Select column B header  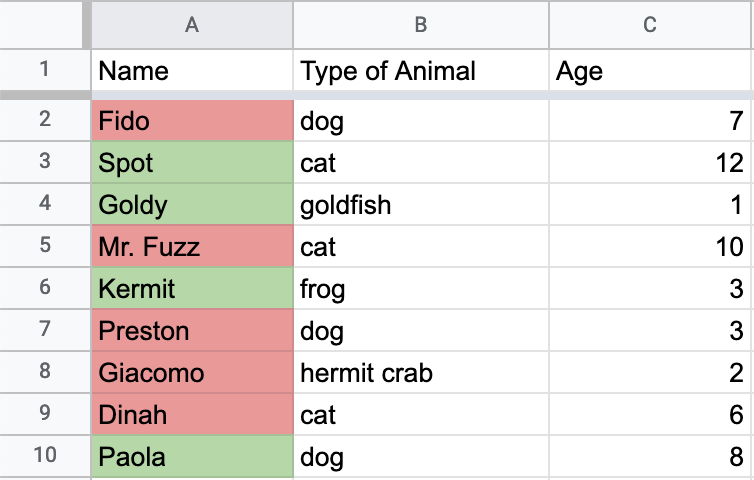420,24
